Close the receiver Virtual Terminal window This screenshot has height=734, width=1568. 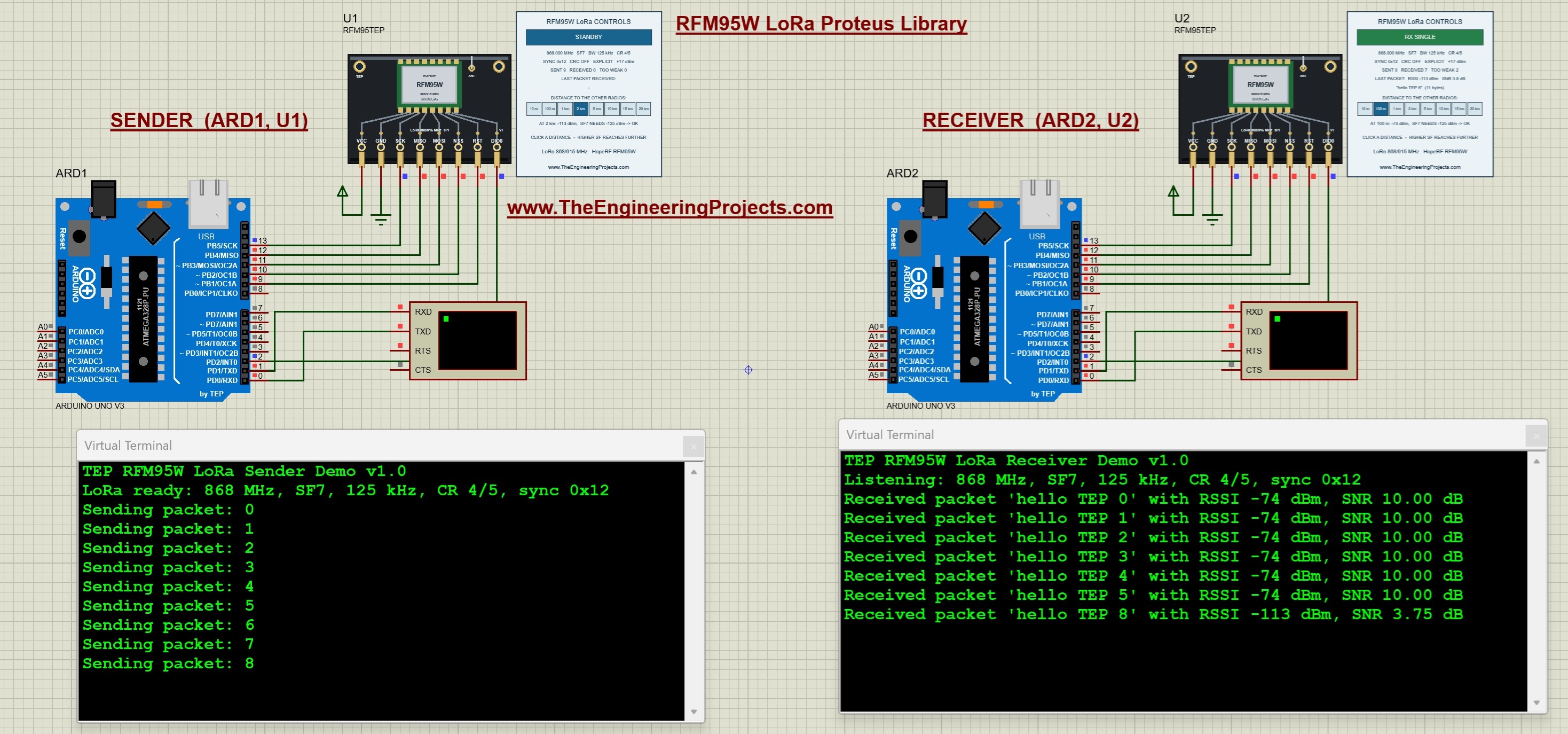click(1536, 436)
